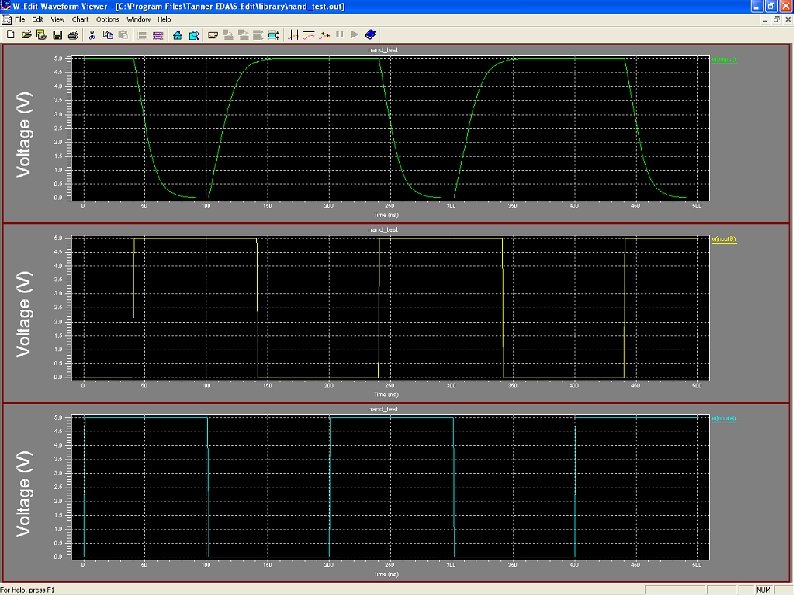Click the Cut scissors icon

click(92, 34)
